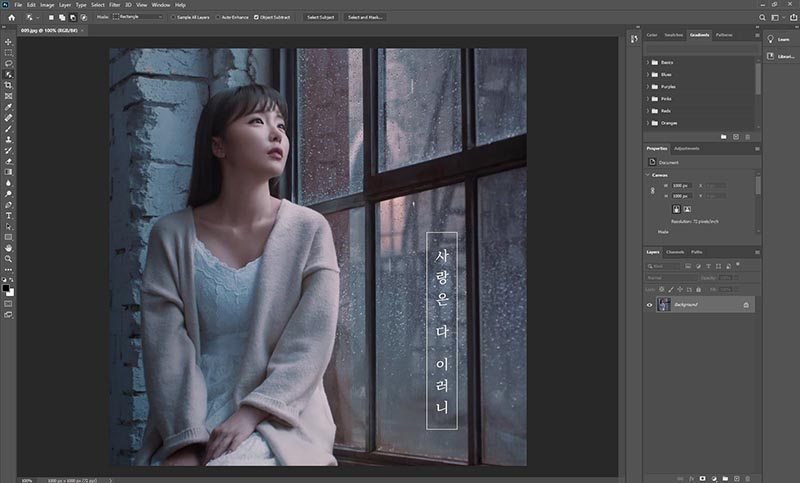The width and height of the screenshot is (800, 483).
Task: Select landscape canvas orientation button
Action: 687,209
